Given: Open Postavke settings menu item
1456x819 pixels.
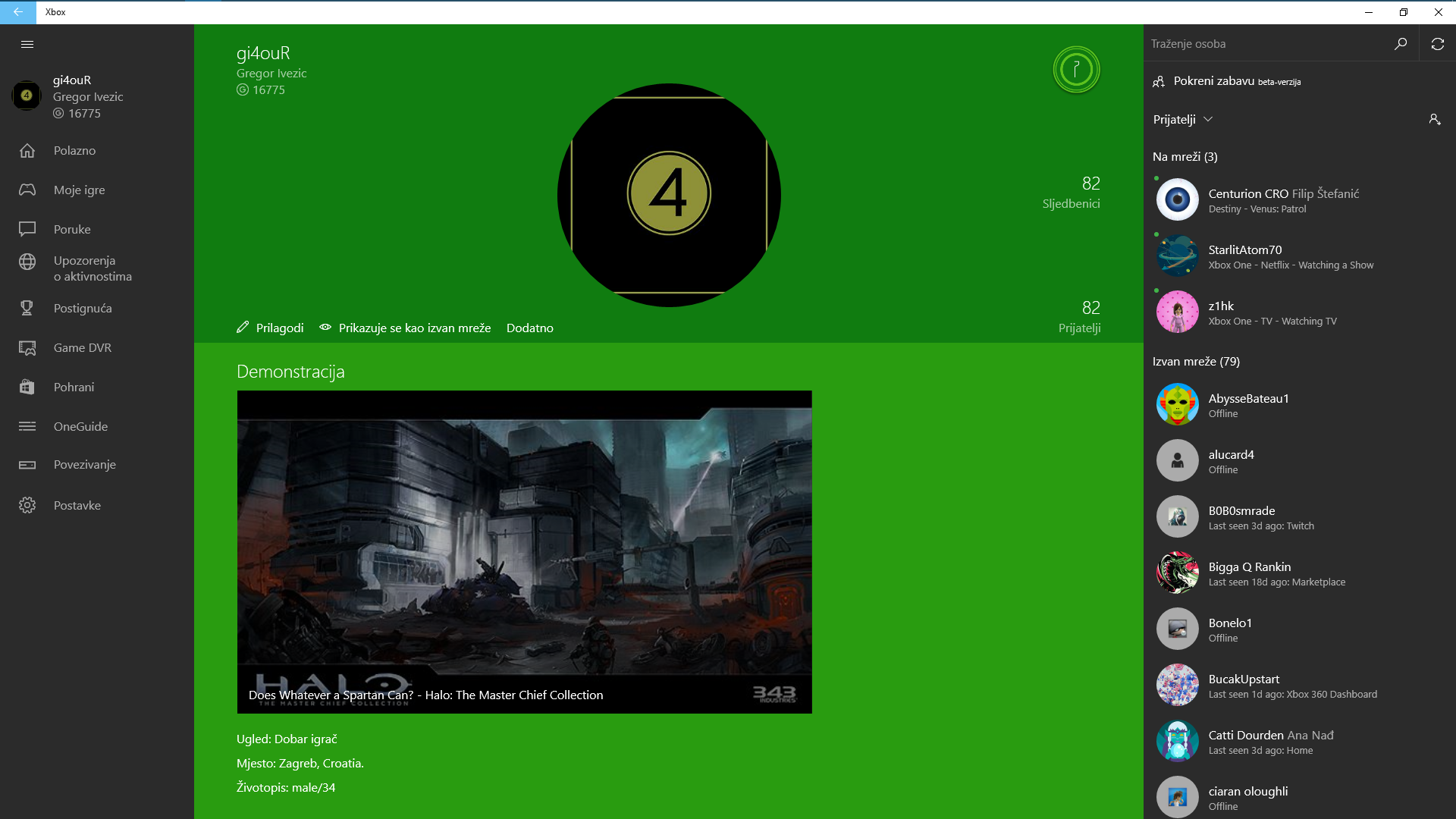Looking at the screenshot, I should 77,505.
